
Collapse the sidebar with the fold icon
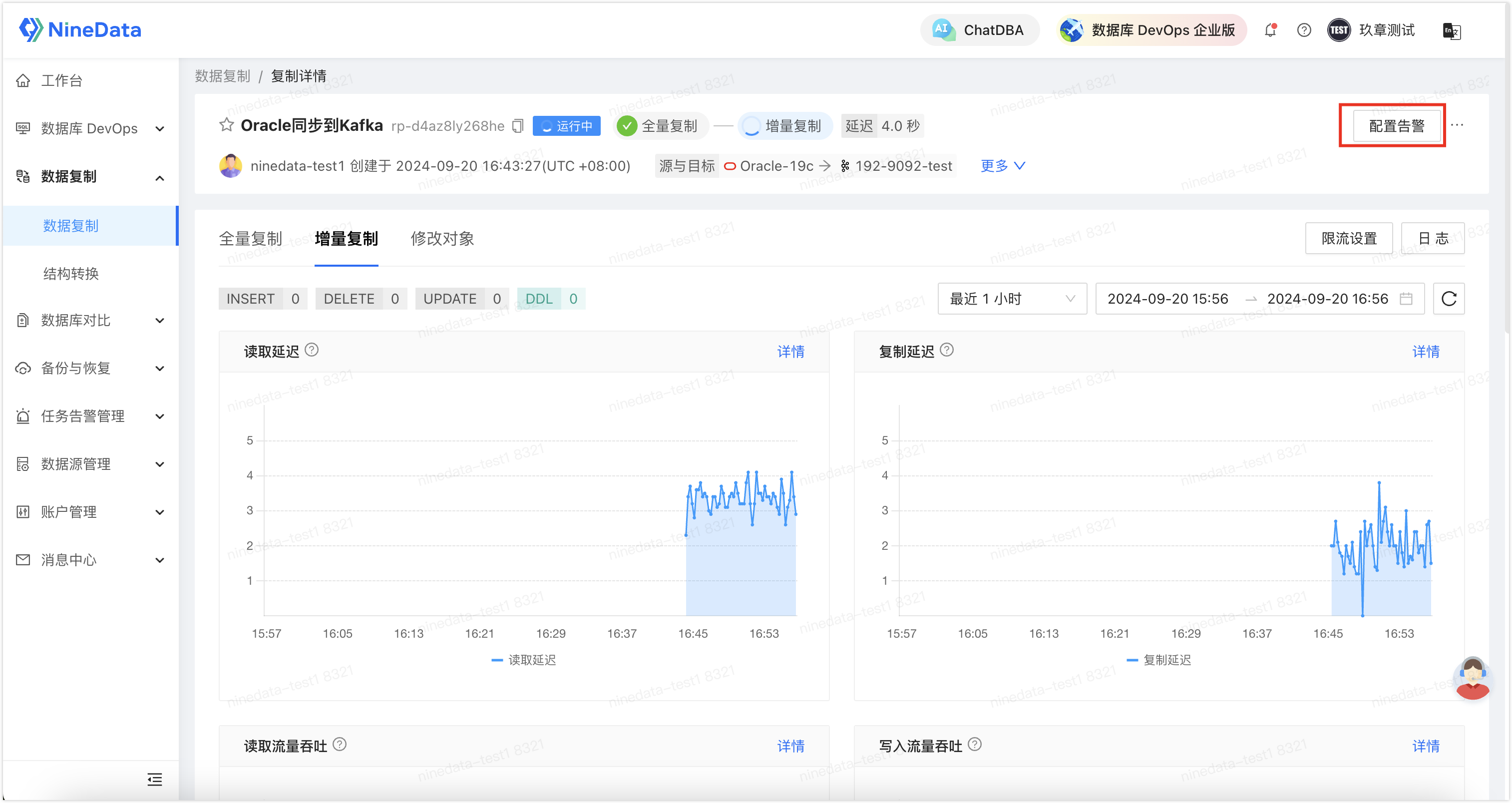pyautogui.click(x=154, y=780)
